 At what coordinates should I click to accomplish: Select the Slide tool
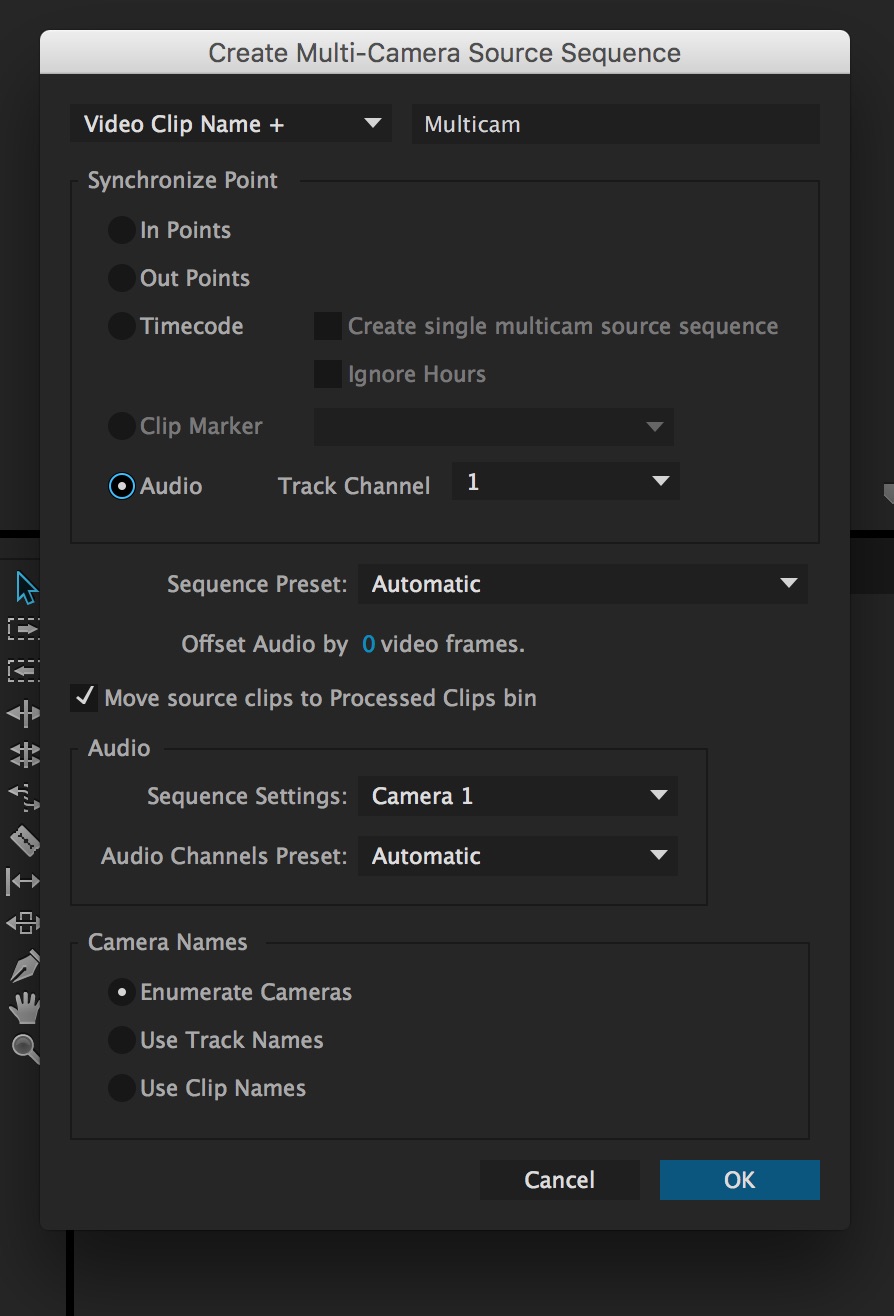tap(22, 922)
